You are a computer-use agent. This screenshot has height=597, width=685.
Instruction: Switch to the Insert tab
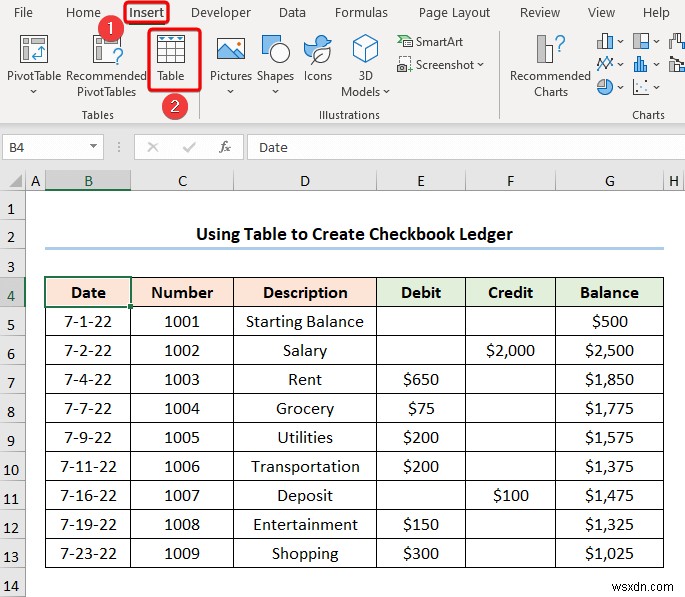[x=146, y=13]
